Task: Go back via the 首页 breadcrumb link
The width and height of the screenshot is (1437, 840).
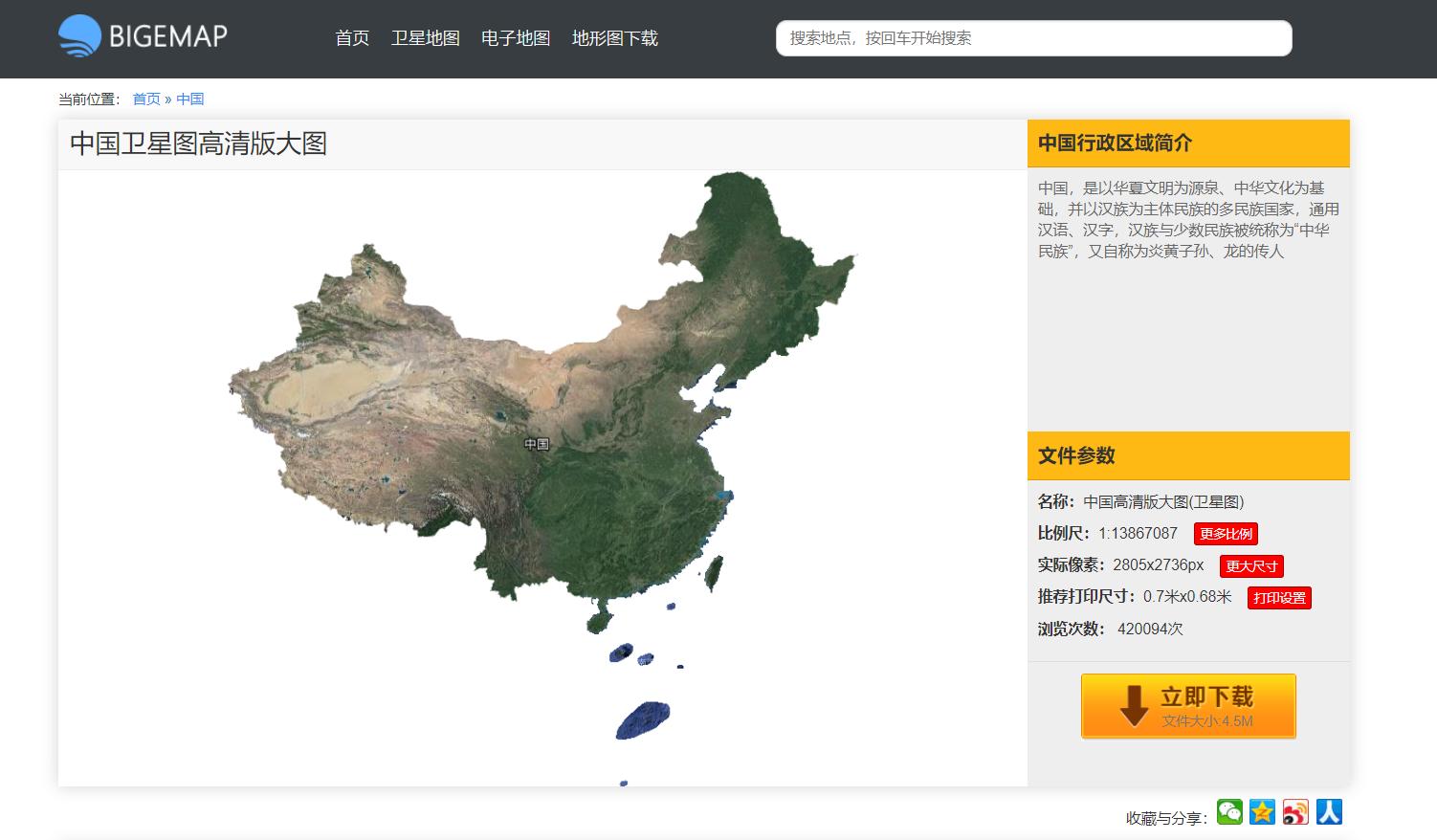Action: coord(144,99)
